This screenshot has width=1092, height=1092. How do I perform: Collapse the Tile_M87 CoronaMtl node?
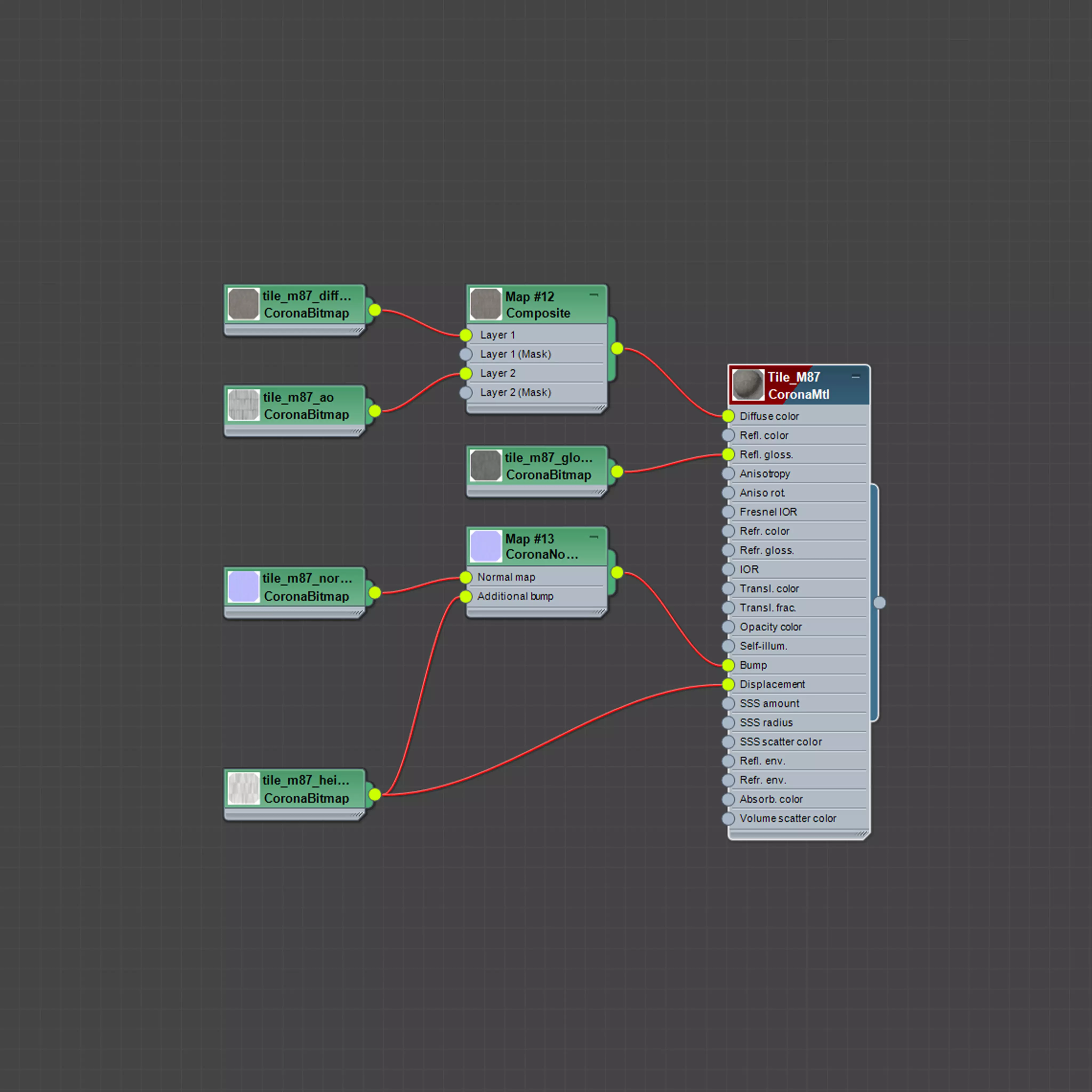[855, 376]
